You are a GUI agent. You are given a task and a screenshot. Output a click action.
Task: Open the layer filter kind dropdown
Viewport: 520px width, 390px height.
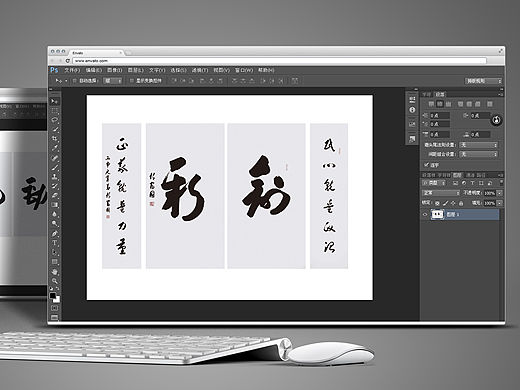[x=434, y=183]
